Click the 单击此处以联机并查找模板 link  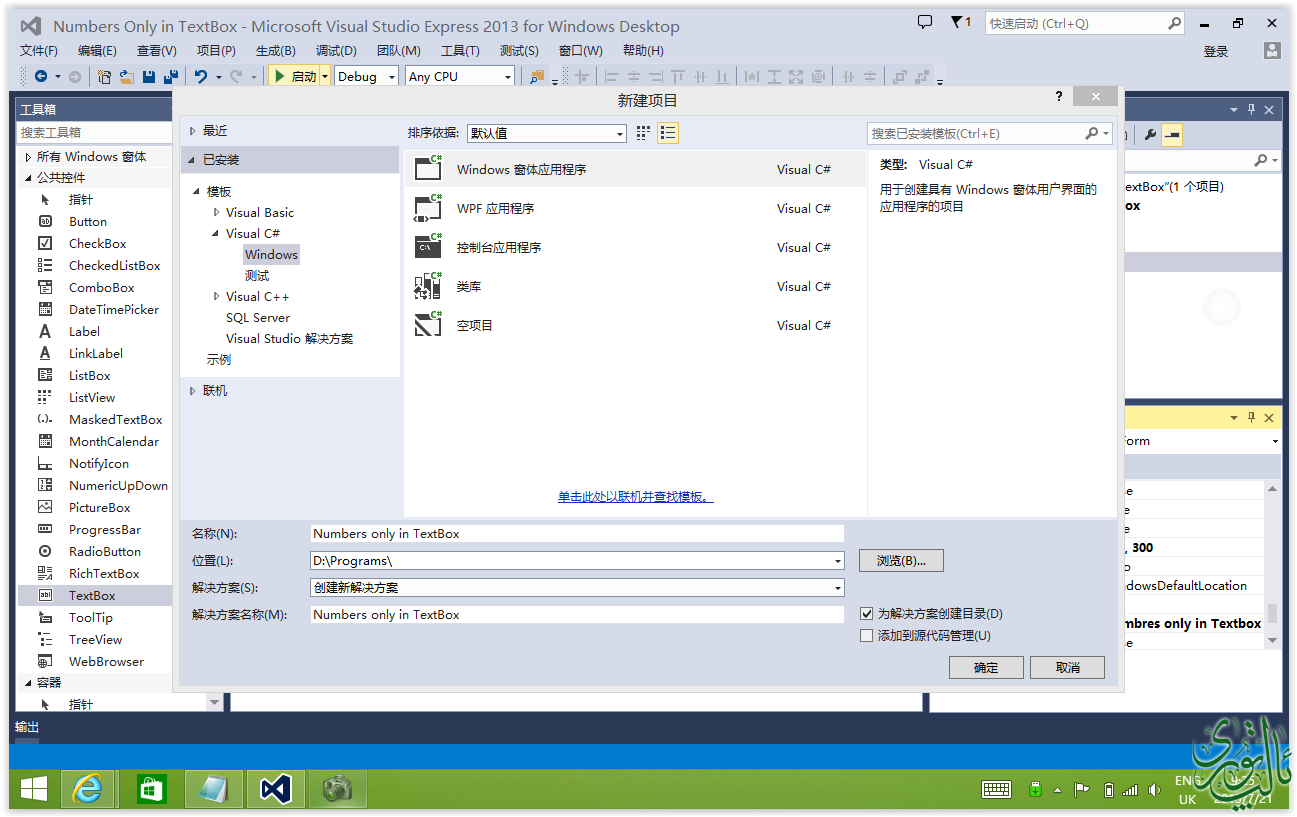click(635, 497)
